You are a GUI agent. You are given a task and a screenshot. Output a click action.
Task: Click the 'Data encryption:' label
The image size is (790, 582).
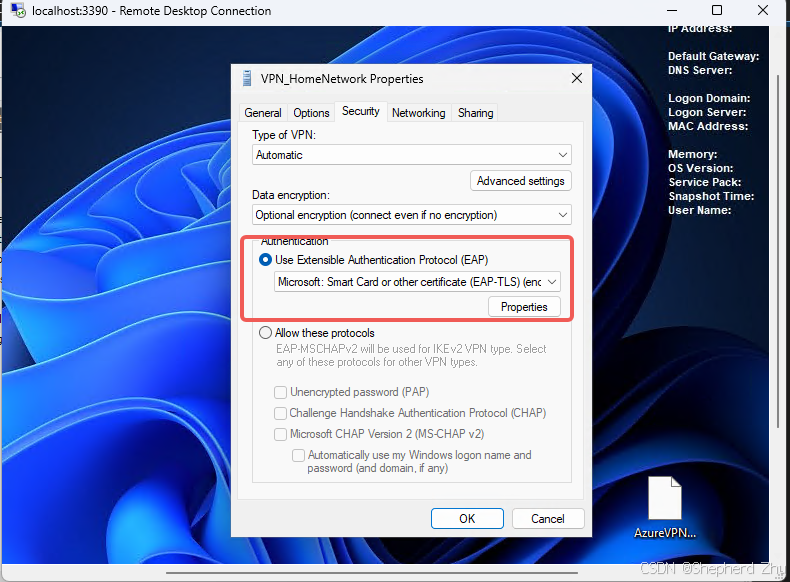point(291,195)
